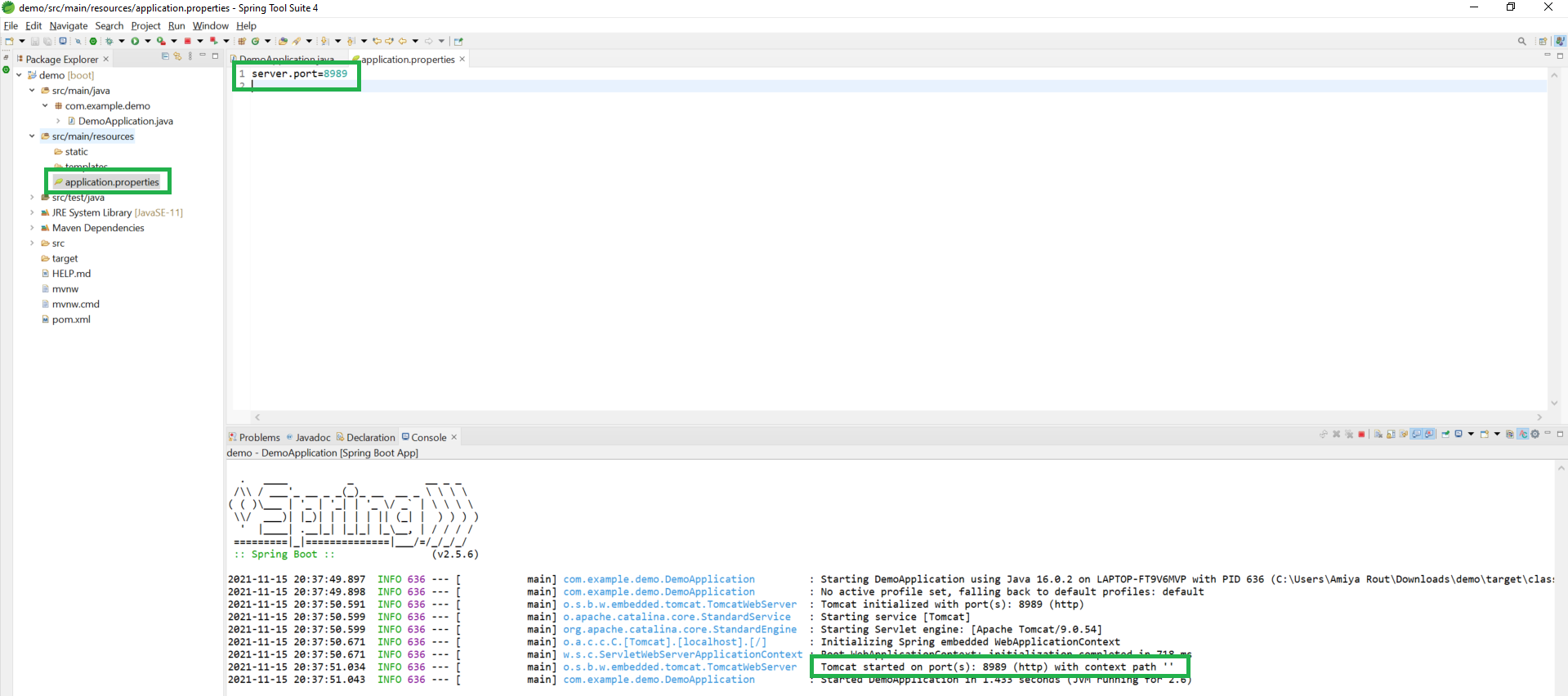The image size is (1568, 696).
Task: Open the Window menu
Action: point(210,25)
